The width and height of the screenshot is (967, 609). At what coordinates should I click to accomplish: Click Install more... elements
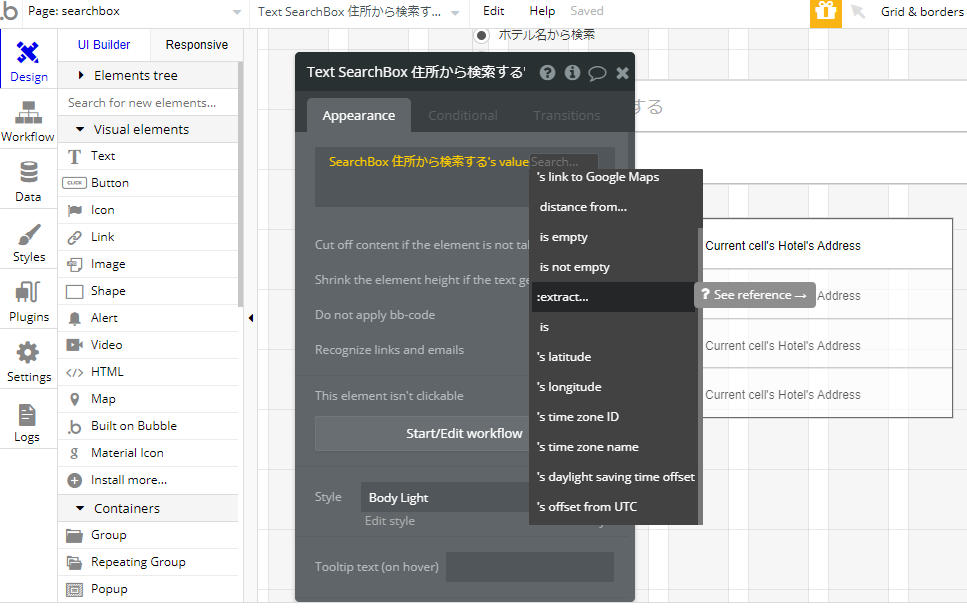click(148, 480)
